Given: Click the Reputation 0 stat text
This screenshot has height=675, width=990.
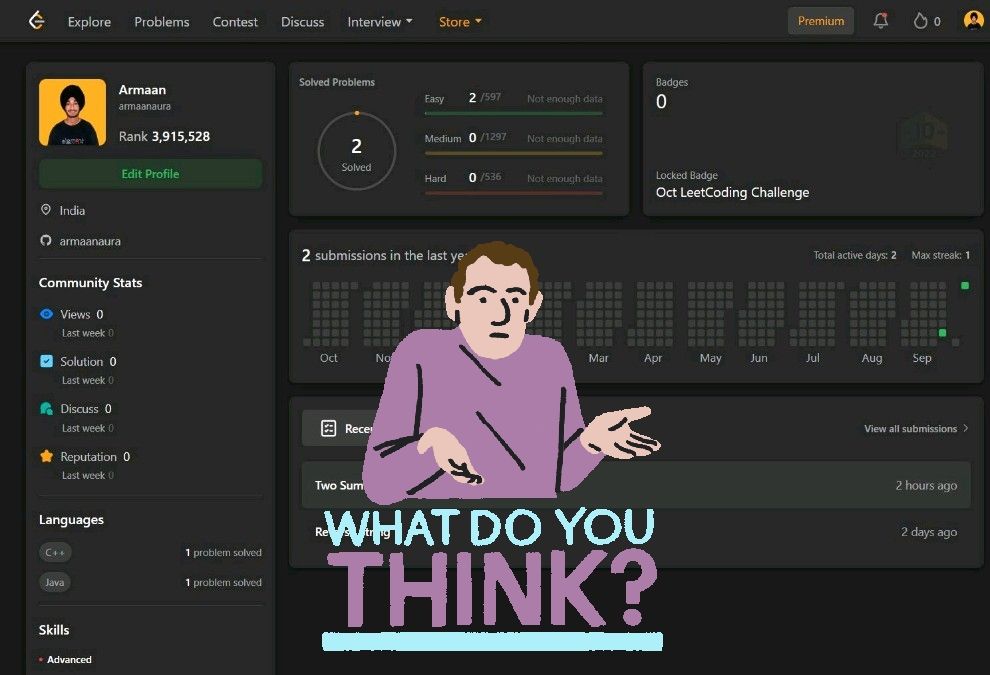Looking at the screenshot, I should coord(95,457).
